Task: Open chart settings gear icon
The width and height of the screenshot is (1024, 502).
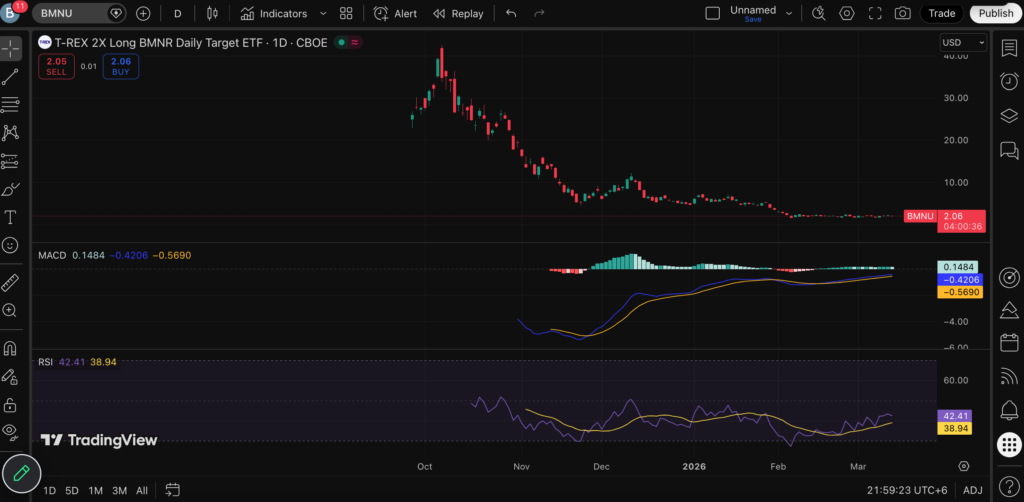Action: pyautogui.click(x=847, y=14)
